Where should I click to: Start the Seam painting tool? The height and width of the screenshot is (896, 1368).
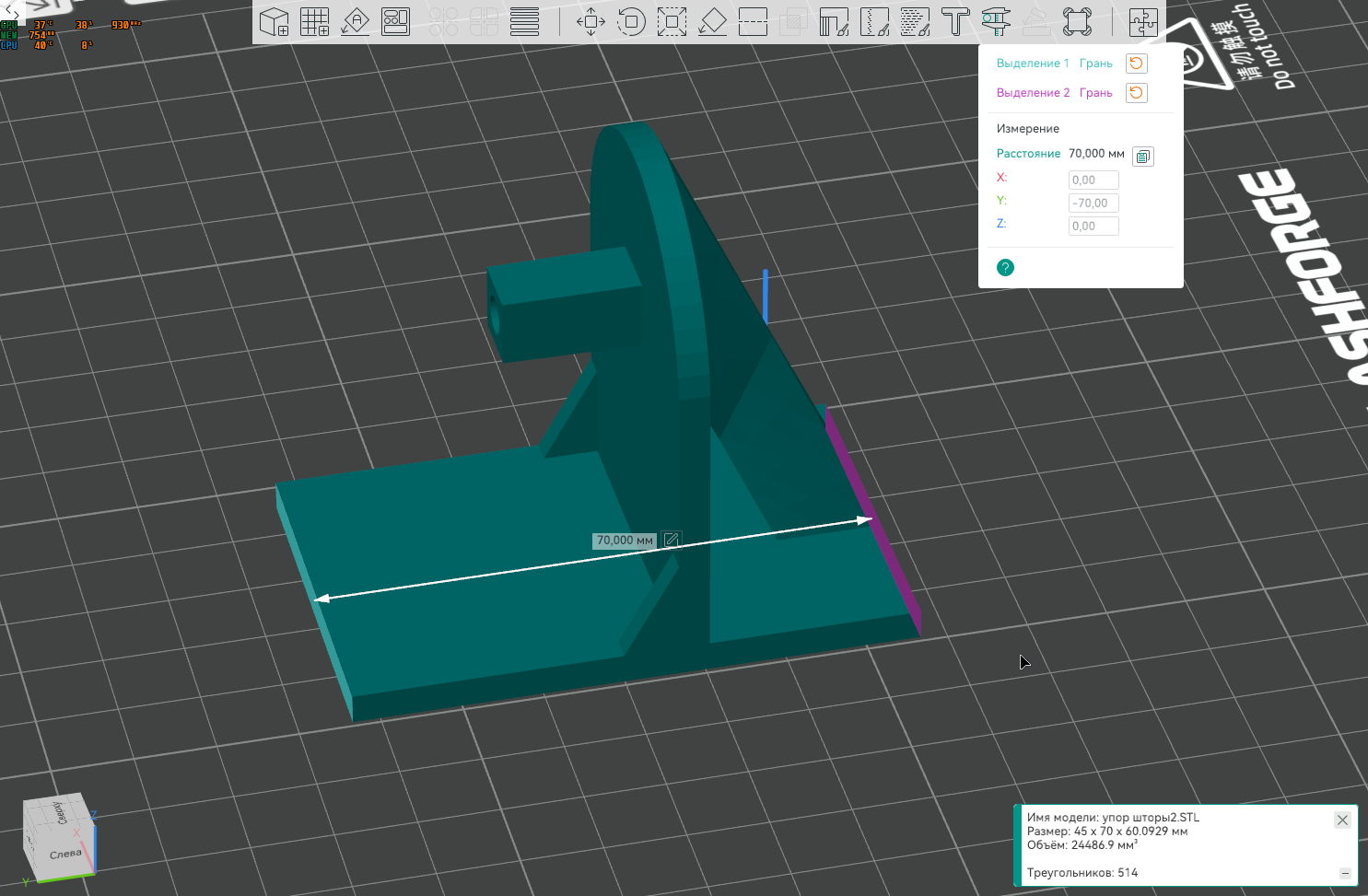(x=874, y=22)
